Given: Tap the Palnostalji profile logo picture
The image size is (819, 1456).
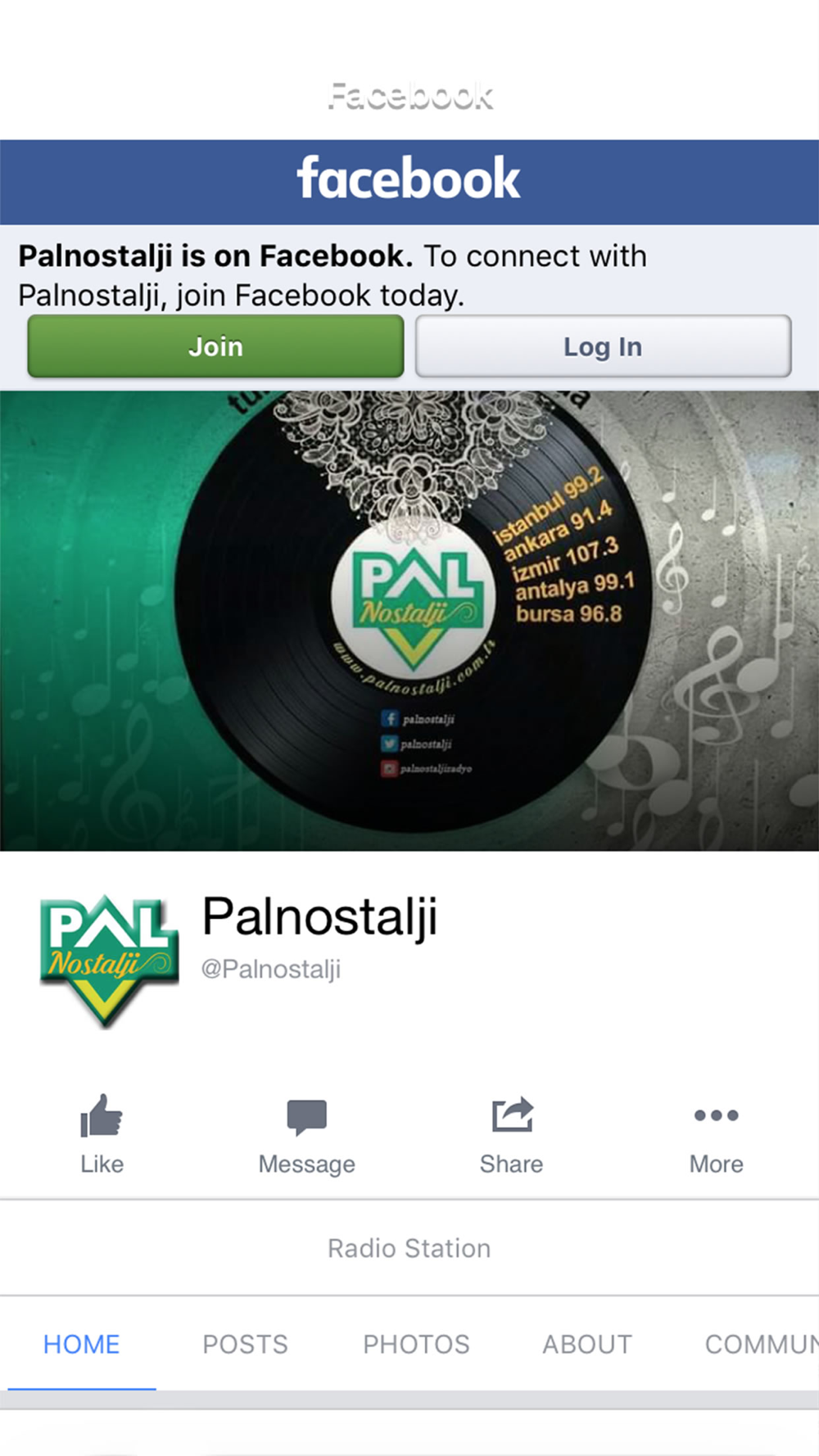Looking at the screenshot, I should 109,961.
